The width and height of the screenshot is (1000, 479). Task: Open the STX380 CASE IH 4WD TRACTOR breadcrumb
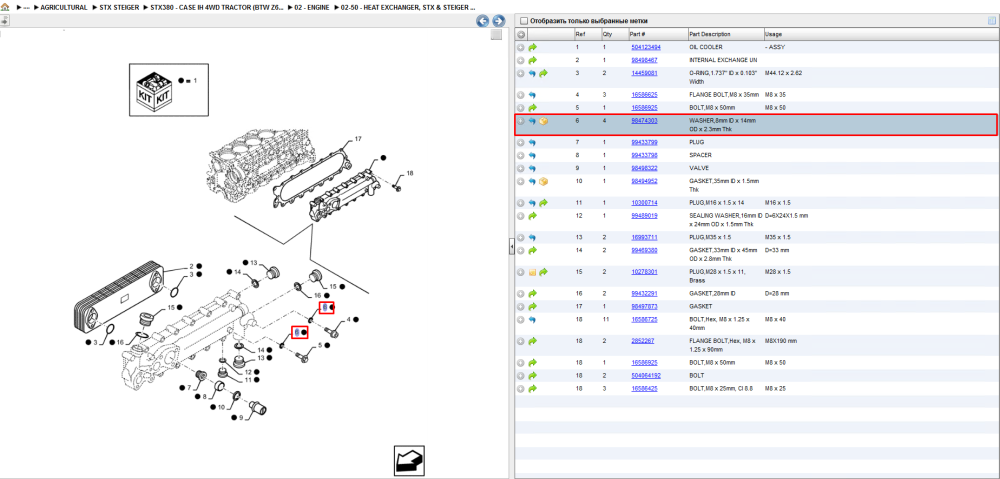point(216,8)
